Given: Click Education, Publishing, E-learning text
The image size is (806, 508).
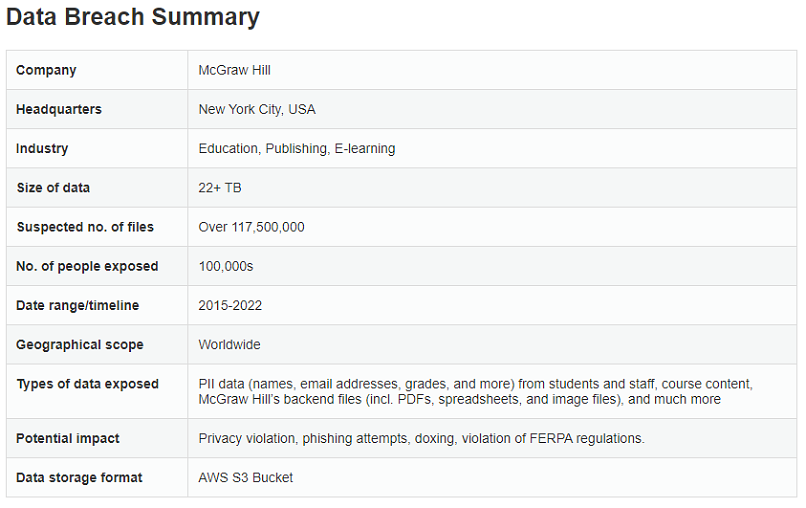Looking at the screenshot, I should tap(297, 149).
